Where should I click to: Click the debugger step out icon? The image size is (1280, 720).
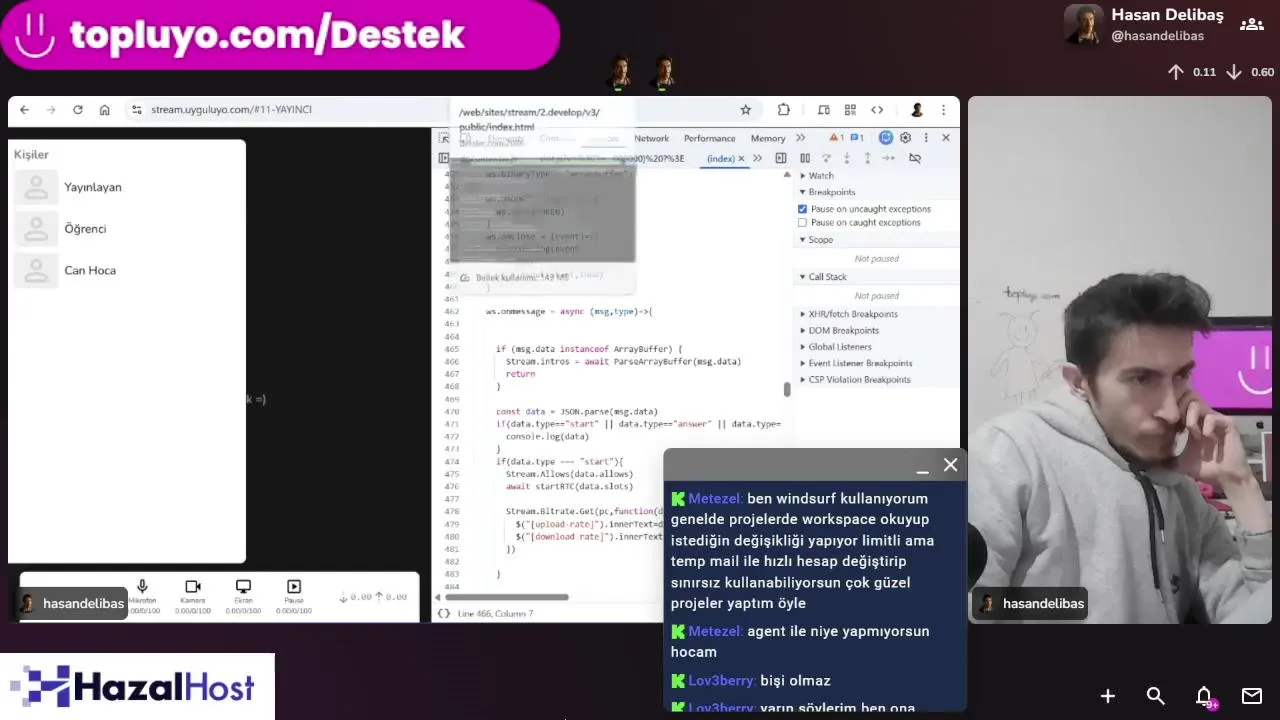(867, 158)
